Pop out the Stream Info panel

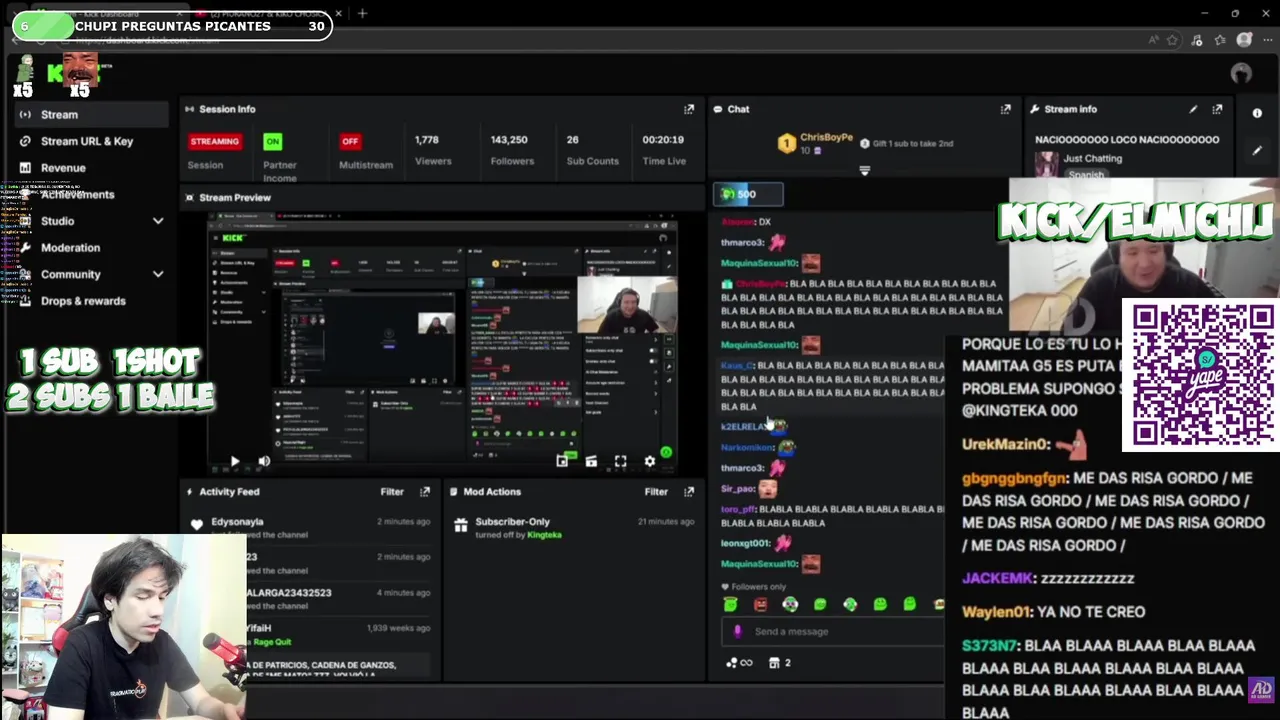(x=1217, y=109)
